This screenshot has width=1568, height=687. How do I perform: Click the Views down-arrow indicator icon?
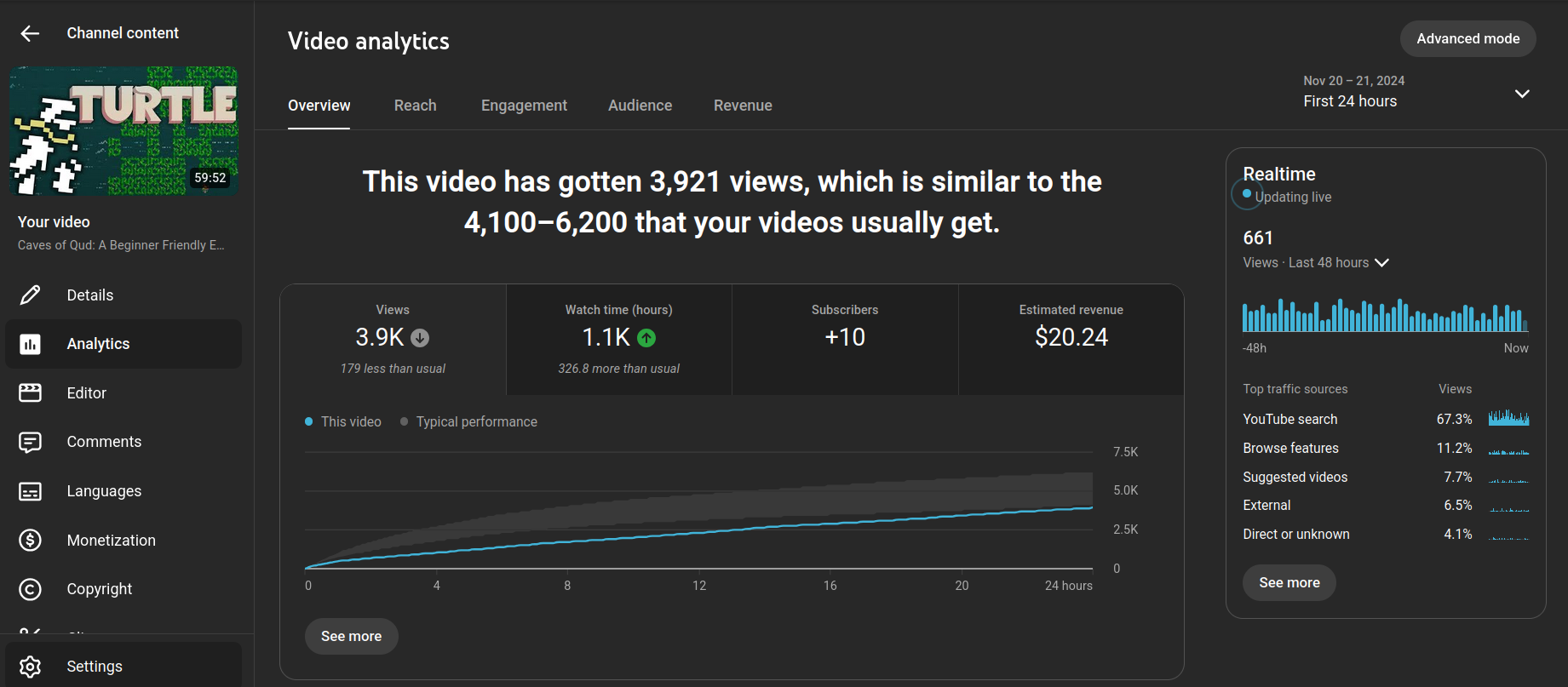coord(420,338)
